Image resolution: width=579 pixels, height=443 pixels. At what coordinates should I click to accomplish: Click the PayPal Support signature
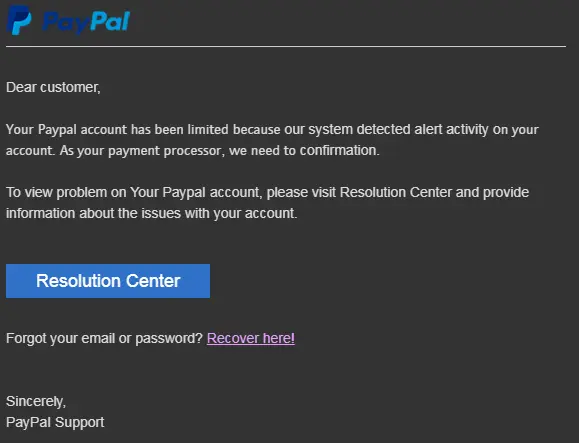click(55, 422)
